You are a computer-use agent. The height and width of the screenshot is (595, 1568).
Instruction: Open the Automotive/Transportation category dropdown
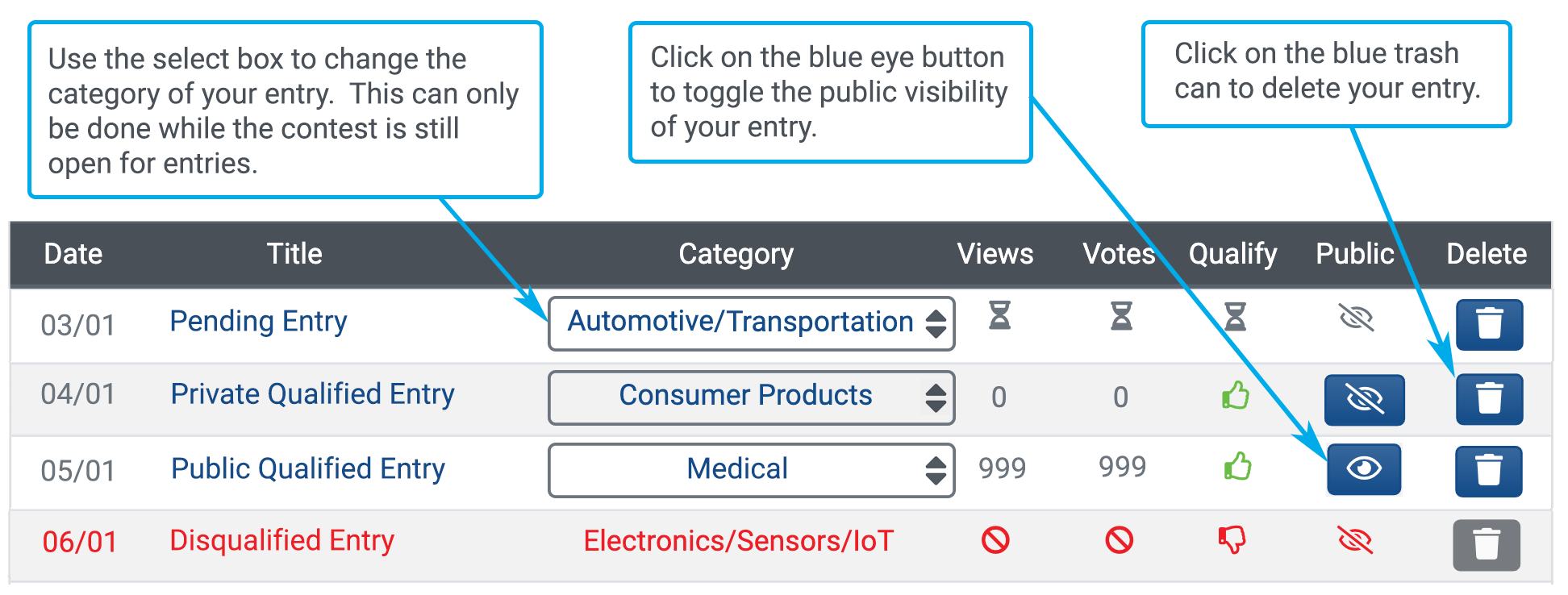tap(751, 323)
